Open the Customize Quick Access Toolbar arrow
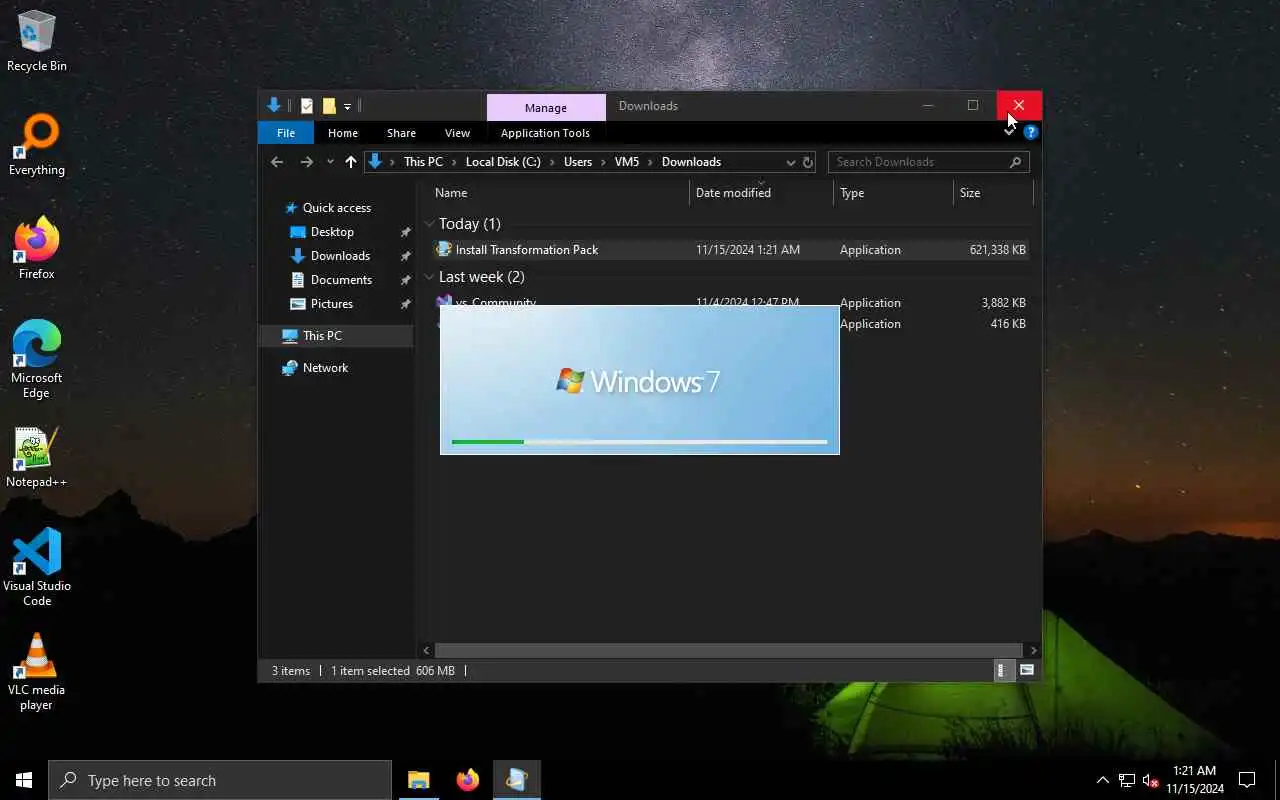Viewport: 1280px width, 800px height. coord(348,106)
